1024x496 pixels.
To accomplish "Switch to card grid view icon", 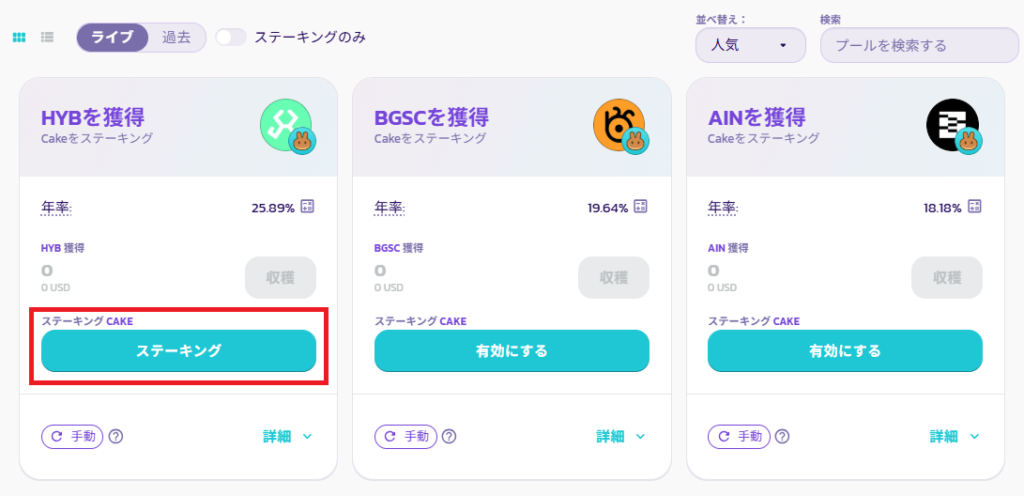I will click(19, 37).
